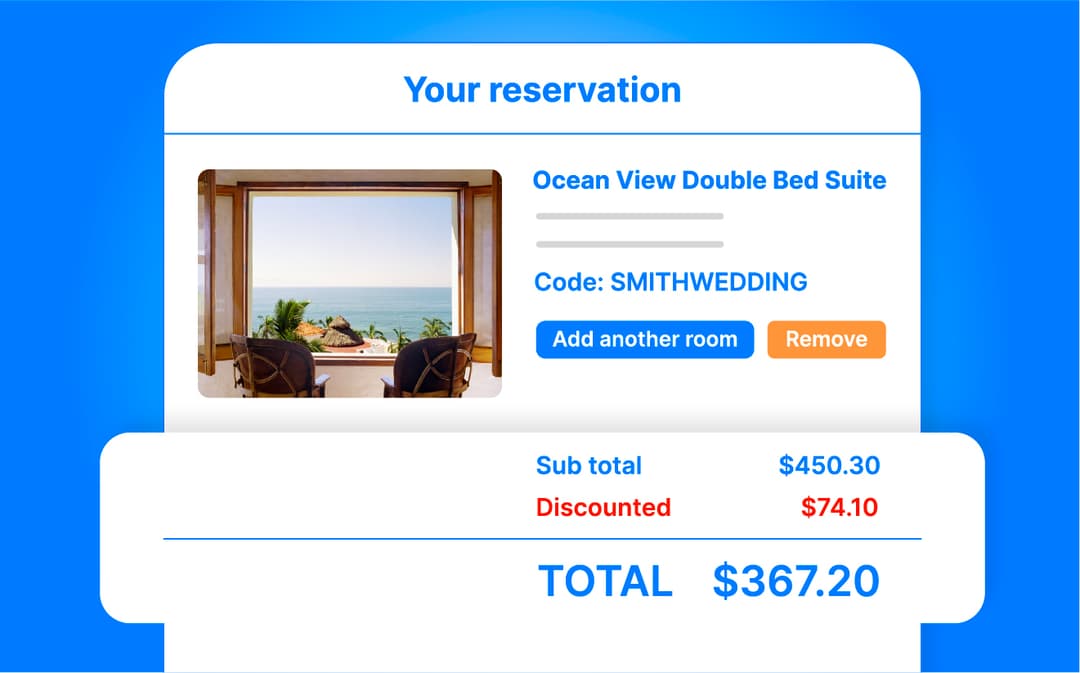The width and height of the screenshot is (1080, 673).
Task: Click the Code: SMITHWEDDING promo text
Action: (670, 282)
